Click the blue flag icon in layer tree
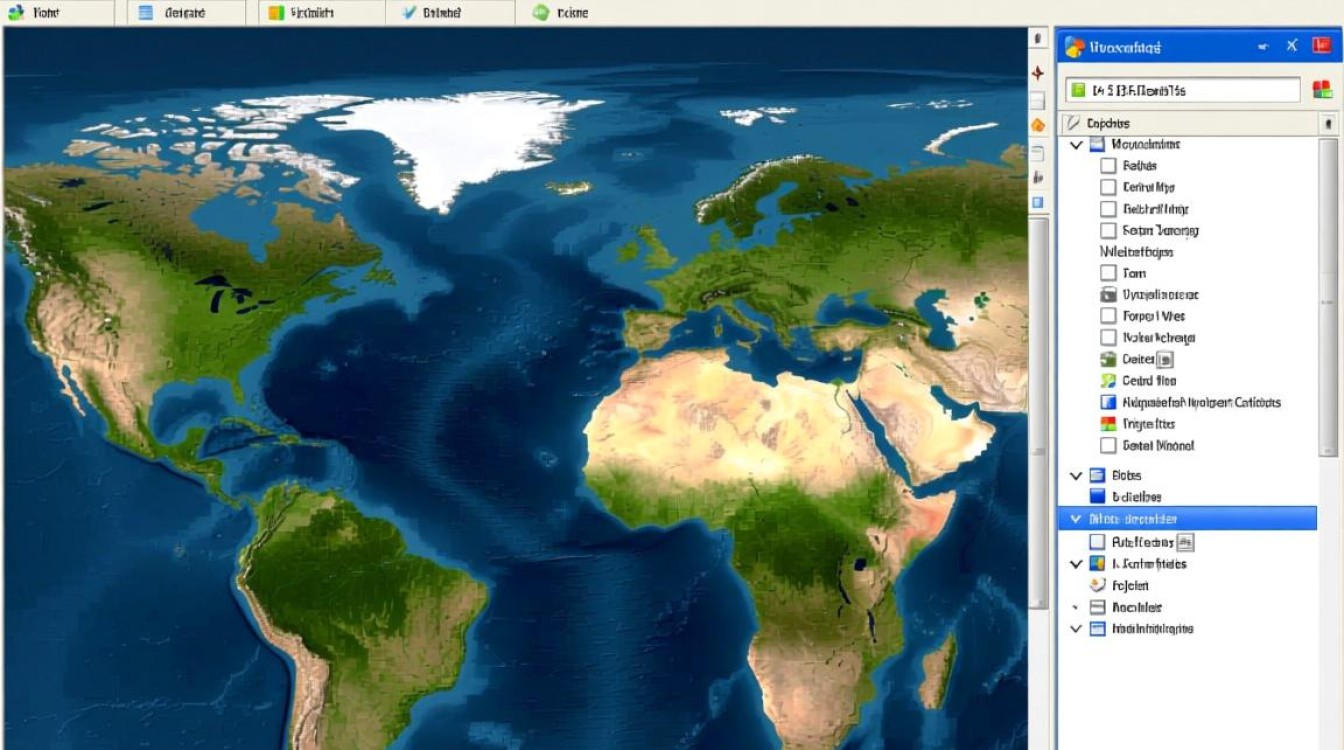This screenshot has height=750, width=1344. point(1107,402)
